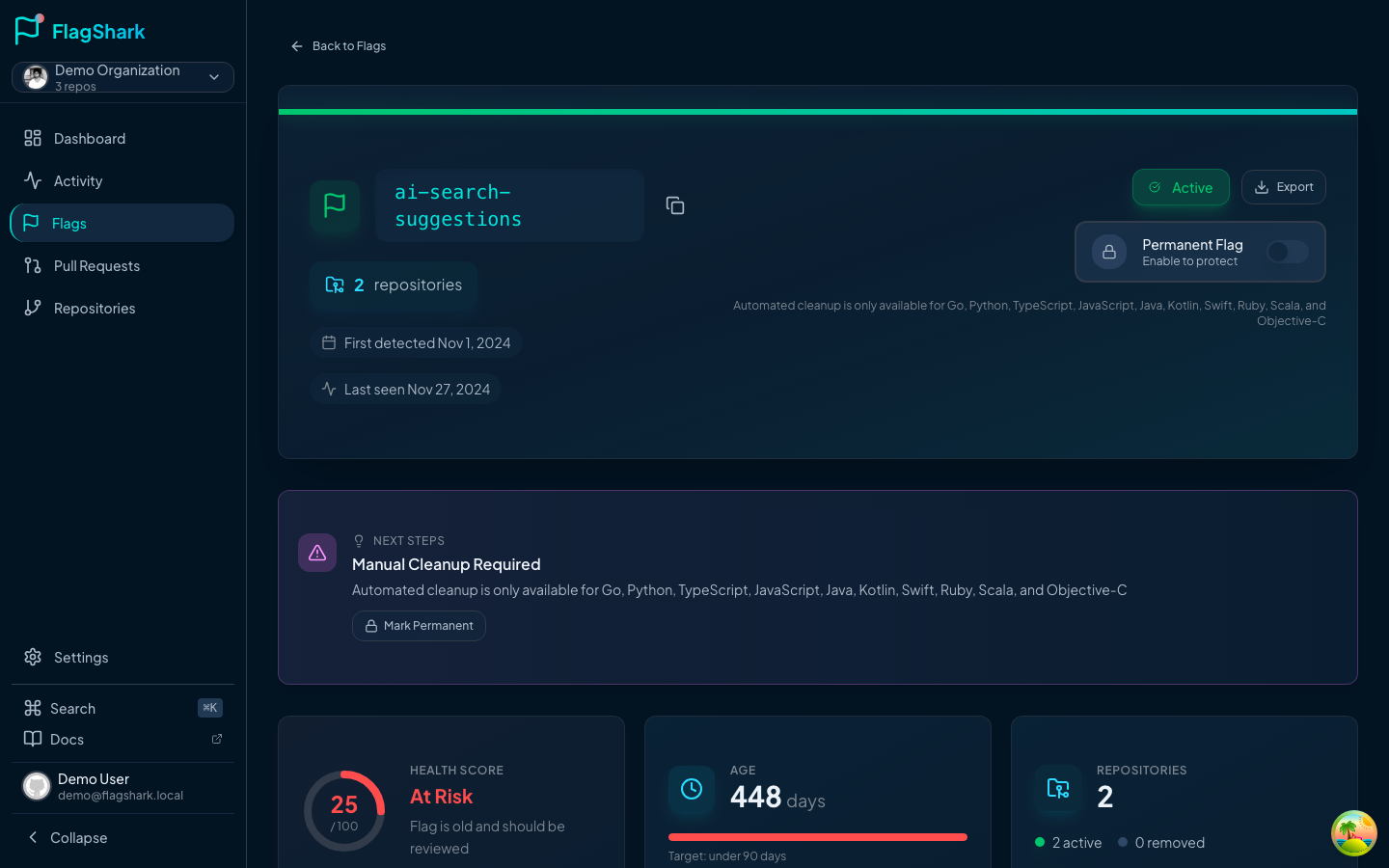Go back to Flags list
The image size is (1389, 868).
(x=339, y=46)
